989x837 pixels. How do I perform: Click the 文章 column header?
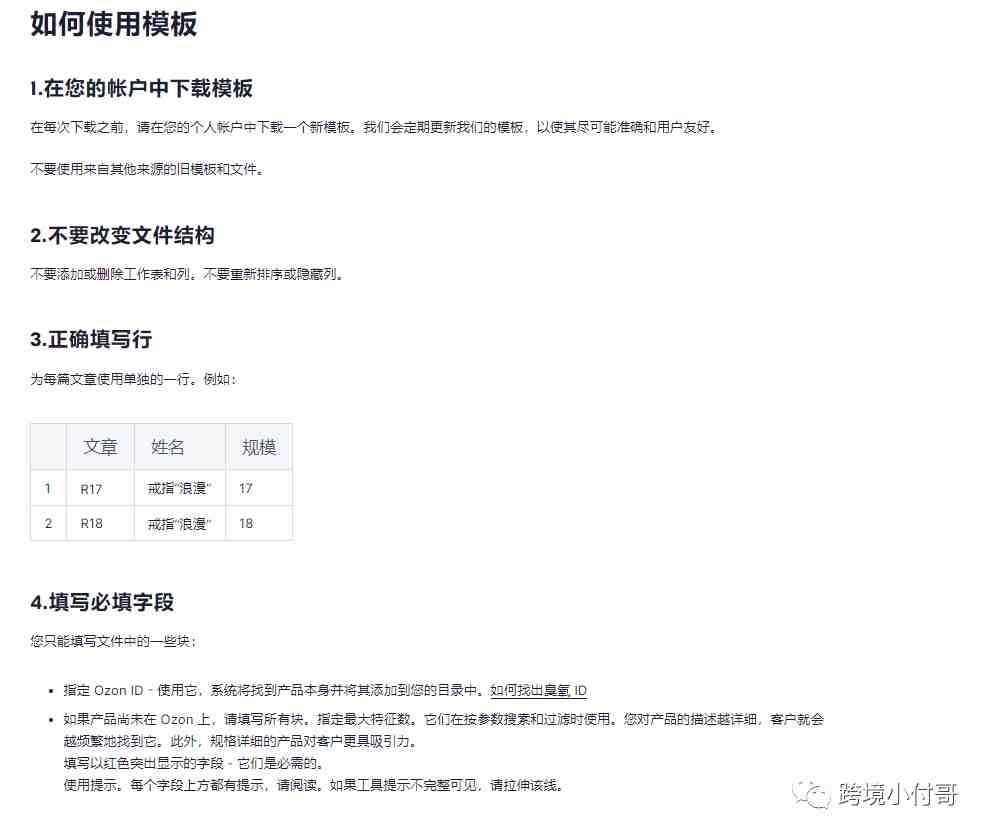click(x=100, y=447)
